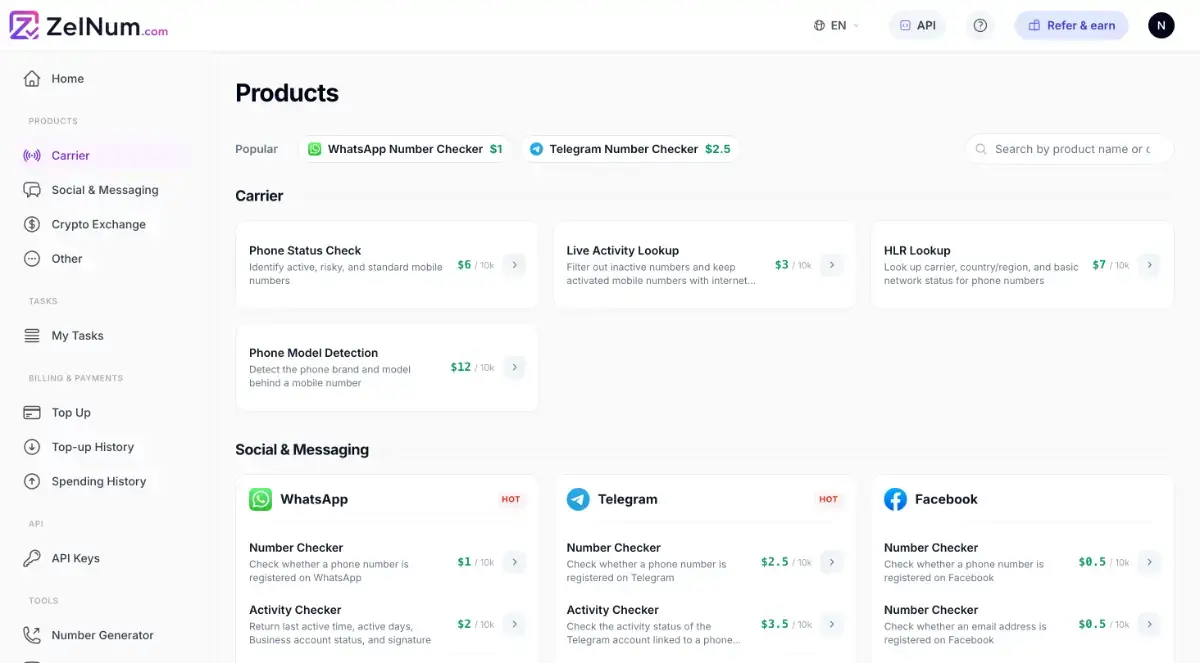This screenshot has height=663, width=1200.
Task: Open Live Activity Lookup arrow
Action: click(832, 265)
